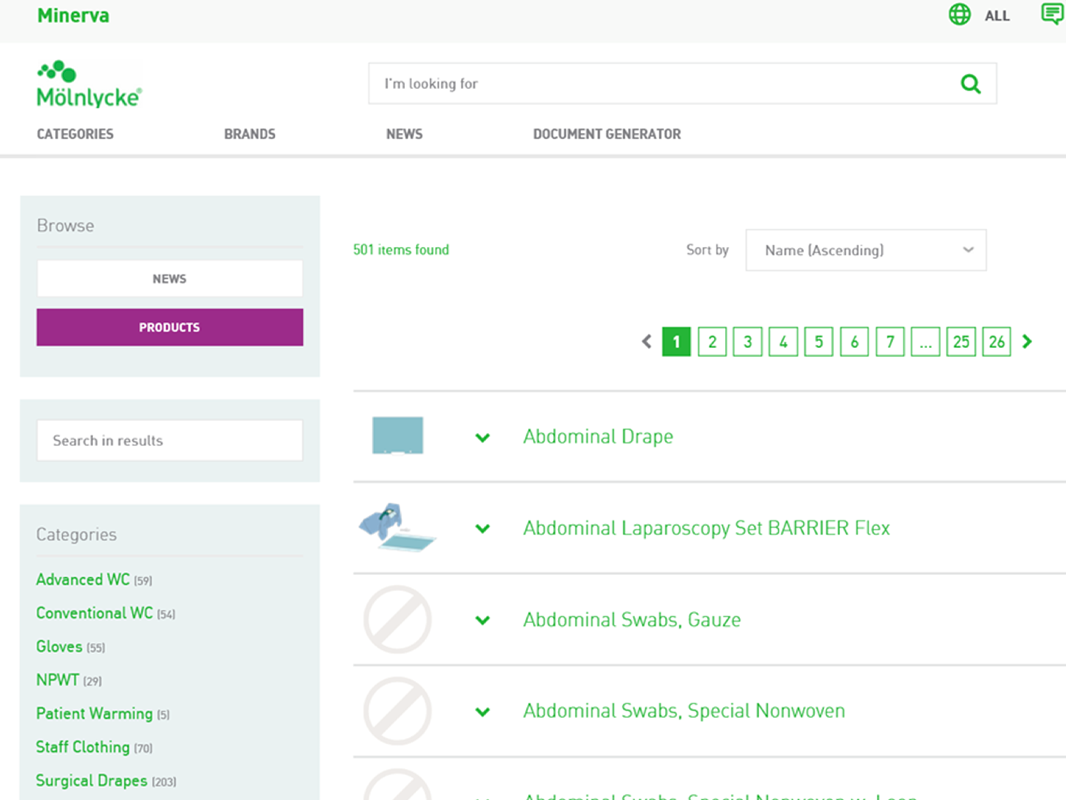1066x800 pixels.
Task: Open the Abdominal Drape product link
Action: [598, 436]
